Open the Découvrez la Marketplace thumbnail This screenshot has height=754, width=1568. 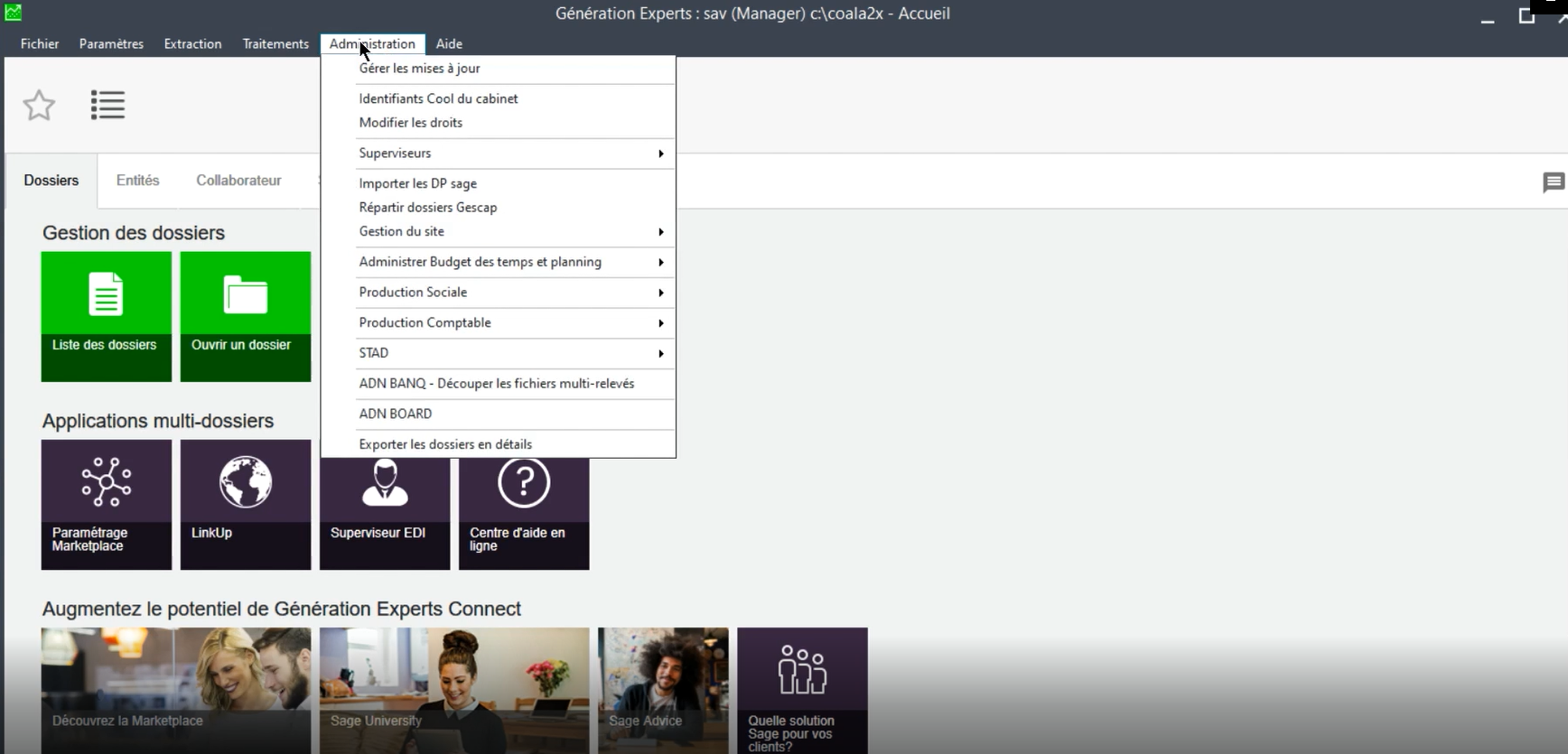pyautogui.click(x=176, y=691)
